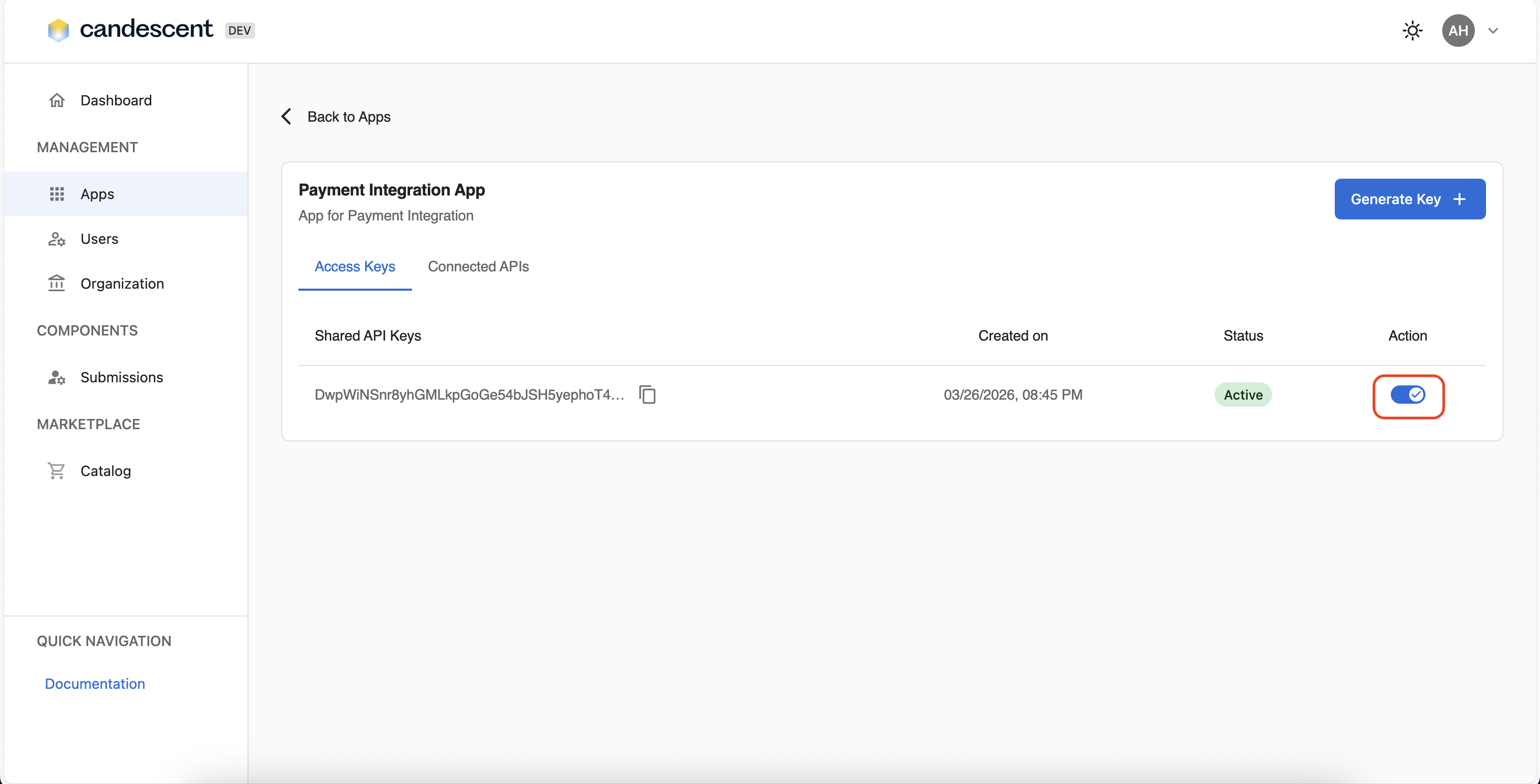The height and width of the screenshot is (784, 1540).
Task: Click the Apps grid icon in the sidebar
Action: tap(57, 194)
